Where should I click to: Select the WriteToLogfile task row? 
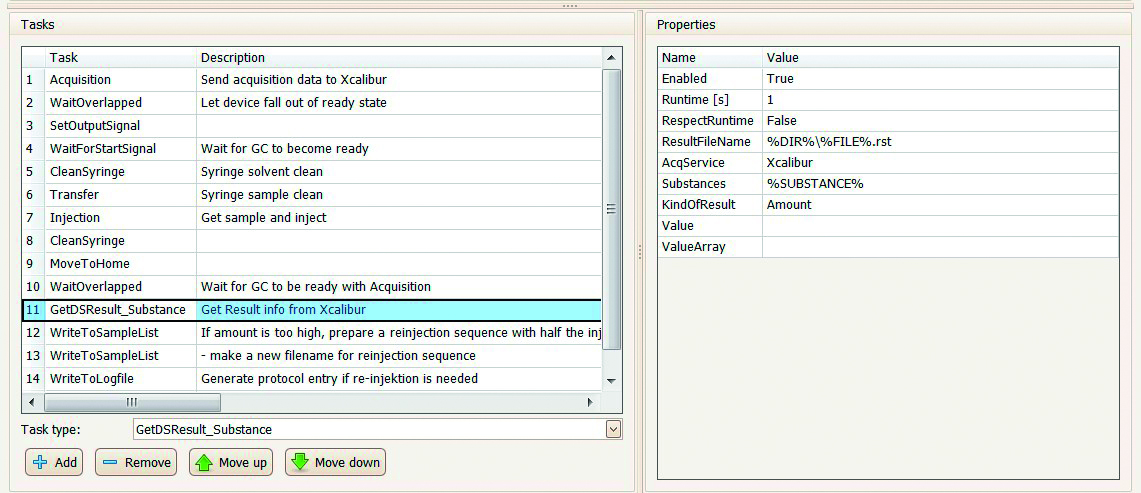(312, 379)
